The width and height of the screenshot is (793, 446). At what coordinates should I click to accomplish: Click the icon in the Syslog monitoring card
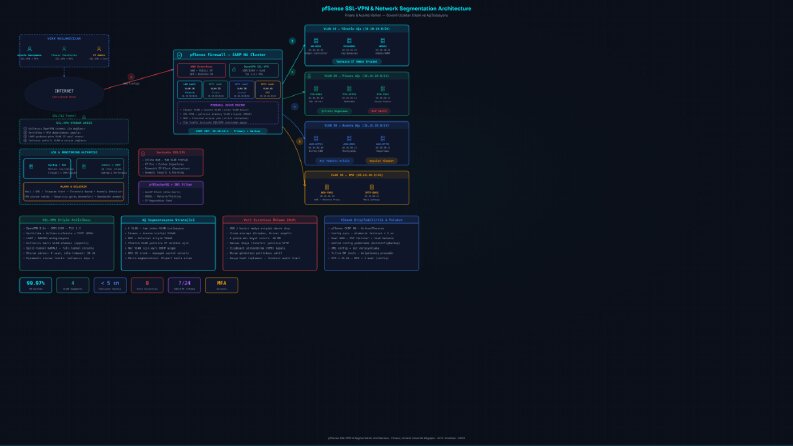click(x=31, y=166)
